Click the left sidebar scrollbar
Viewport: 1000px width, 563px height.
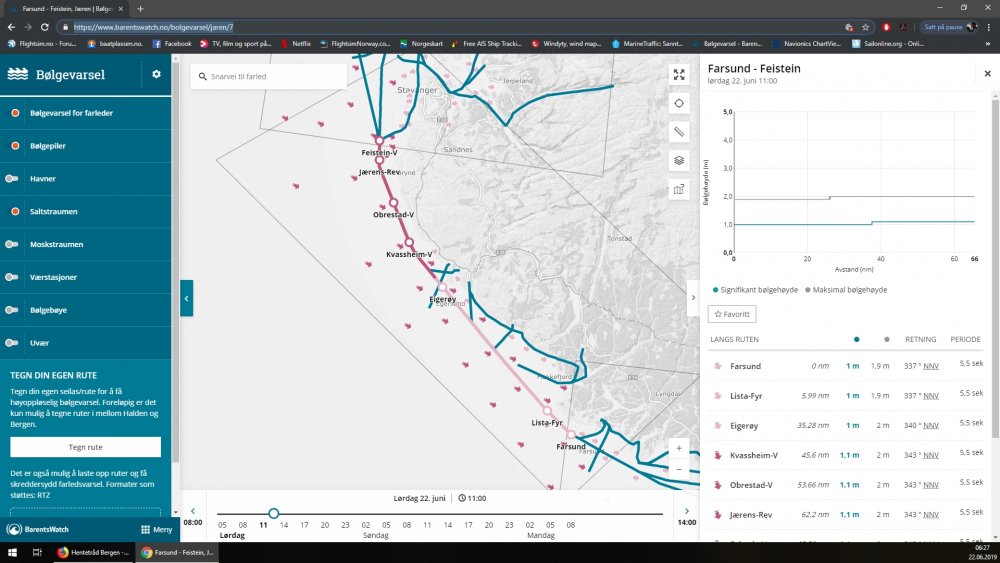point(175,261)
